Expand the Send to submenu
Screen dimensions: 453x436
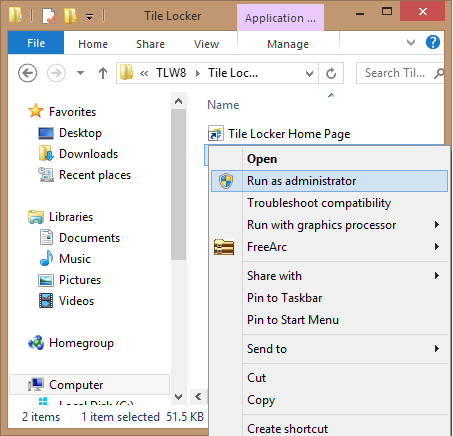click(329, 349)
